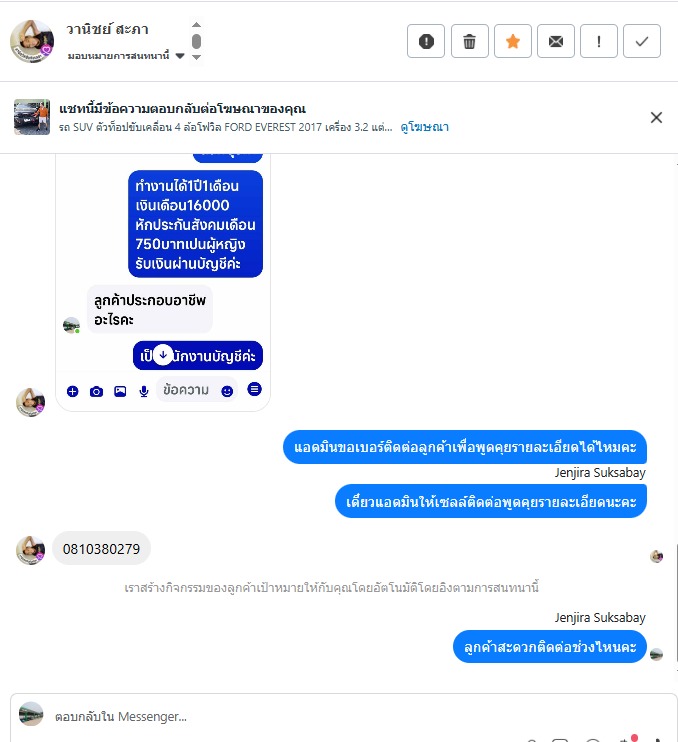Click the phone number message 0810380279
The width and height of the screenshot is (678, 742).
click(101, 548)
